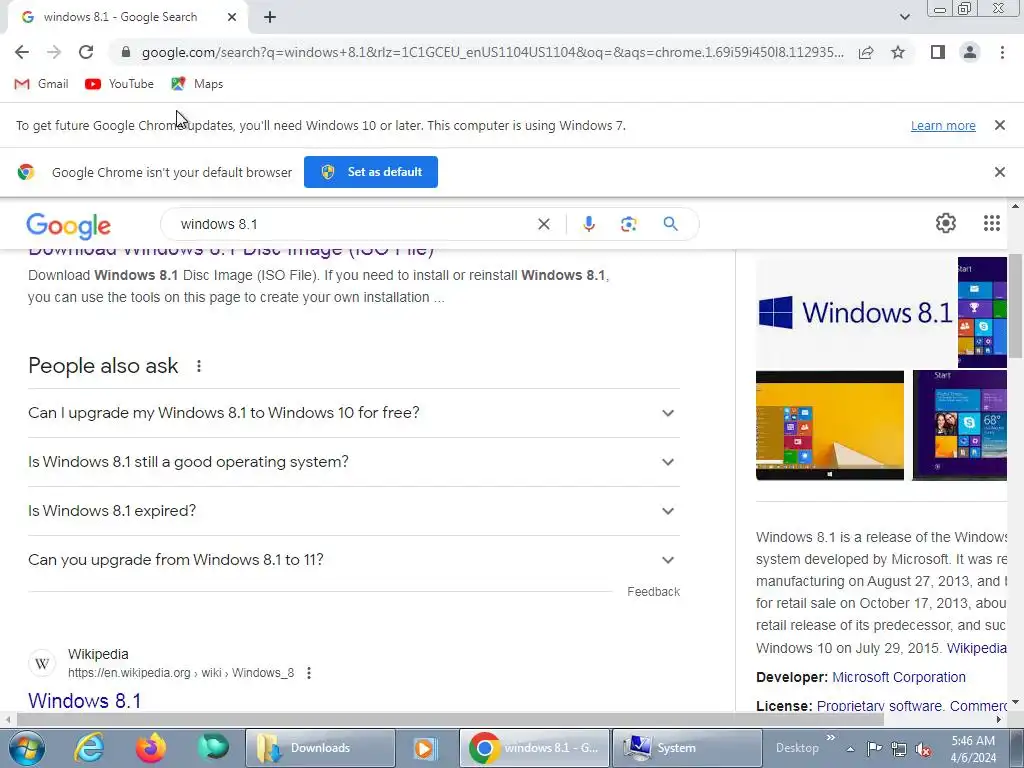Expand "Can I upgrade my Windows 8.1 to Windows 10 for free?"

[354, 413]
